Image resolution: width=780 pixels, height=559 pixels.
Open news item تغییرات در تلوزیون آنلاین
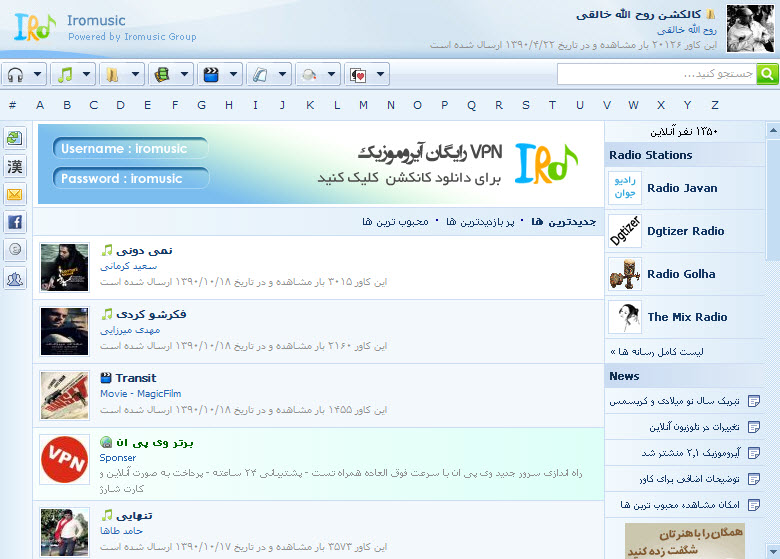[x=694, y=427]
